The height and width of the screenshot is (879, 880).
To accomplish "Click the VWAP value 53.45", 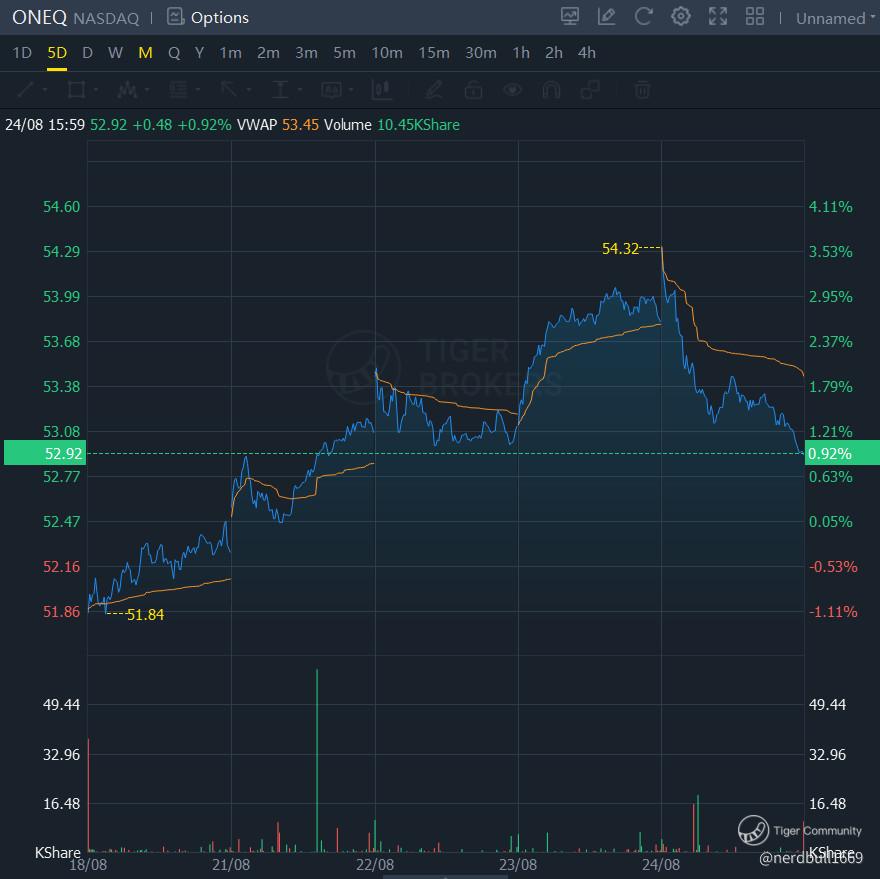I will (300, 125).
